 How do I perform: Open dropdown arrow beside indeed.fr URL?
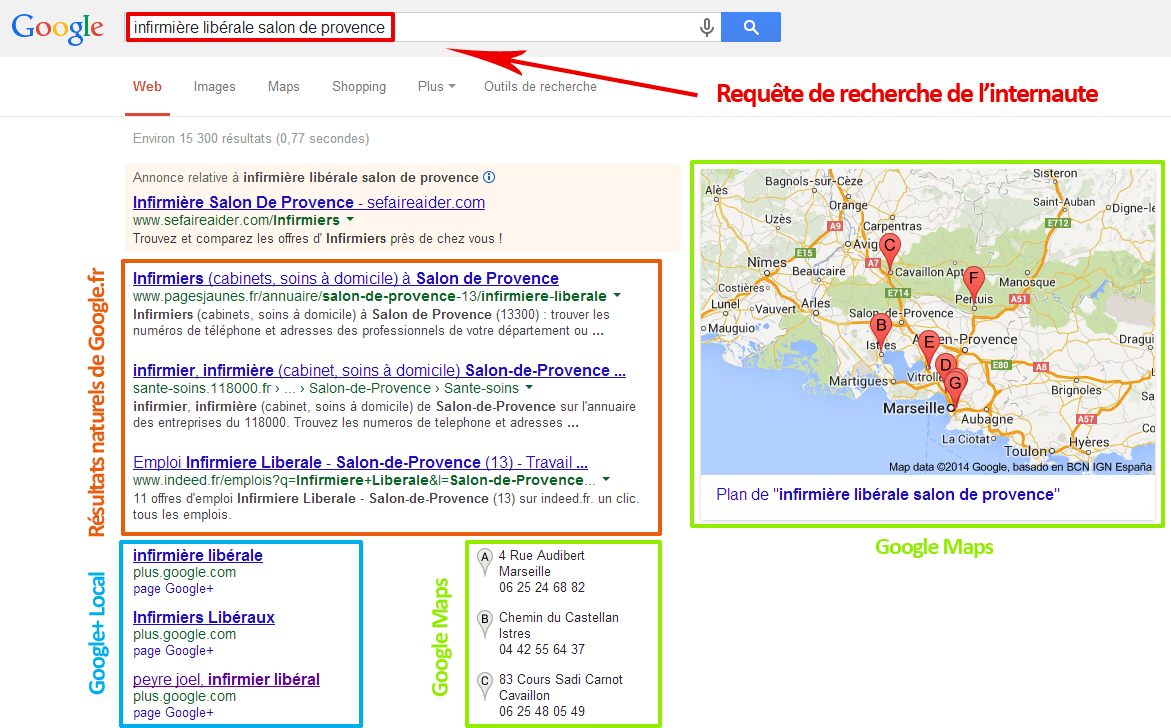606,479
